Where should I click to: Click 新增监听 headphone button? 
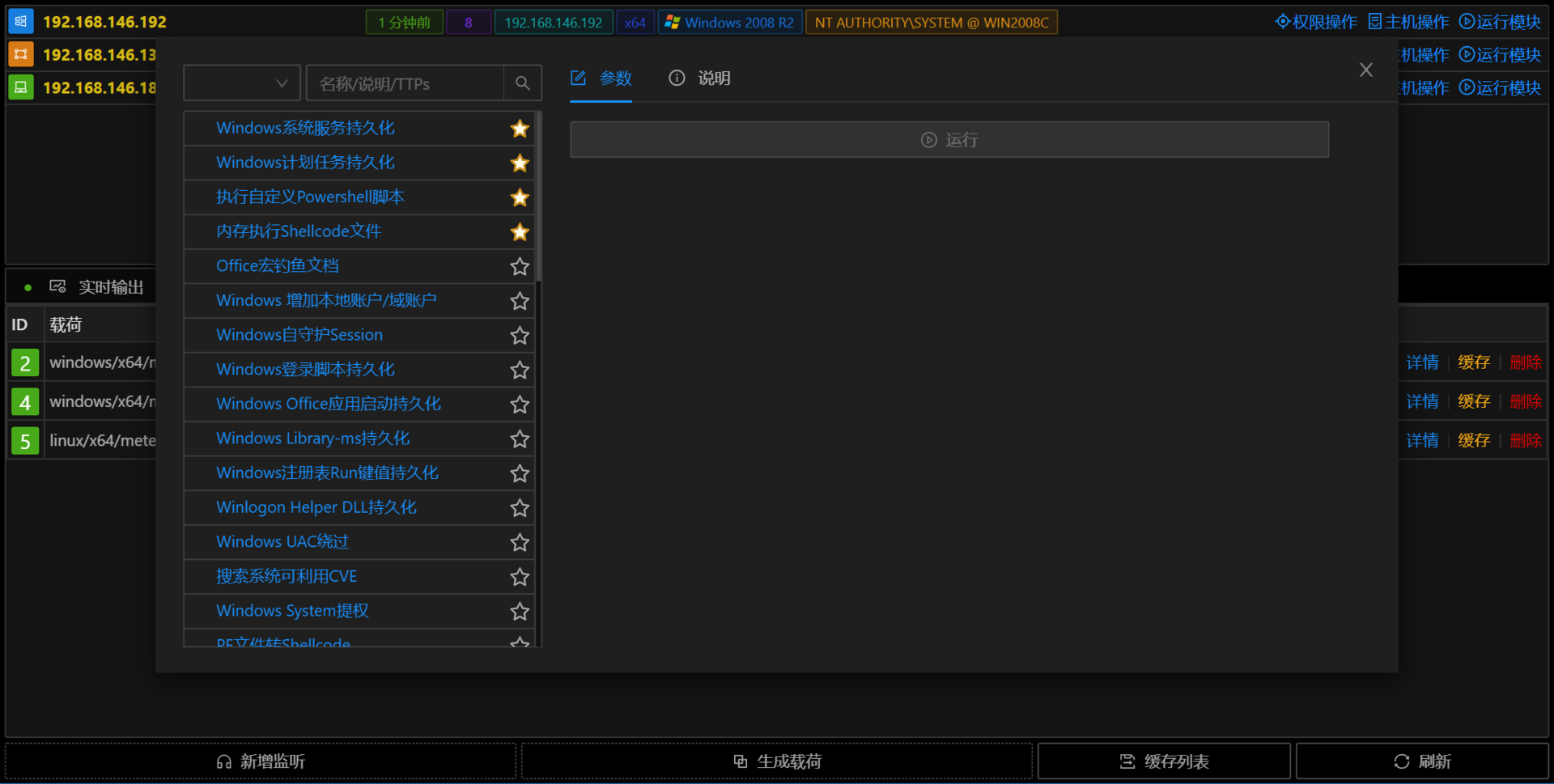[261, 761]
